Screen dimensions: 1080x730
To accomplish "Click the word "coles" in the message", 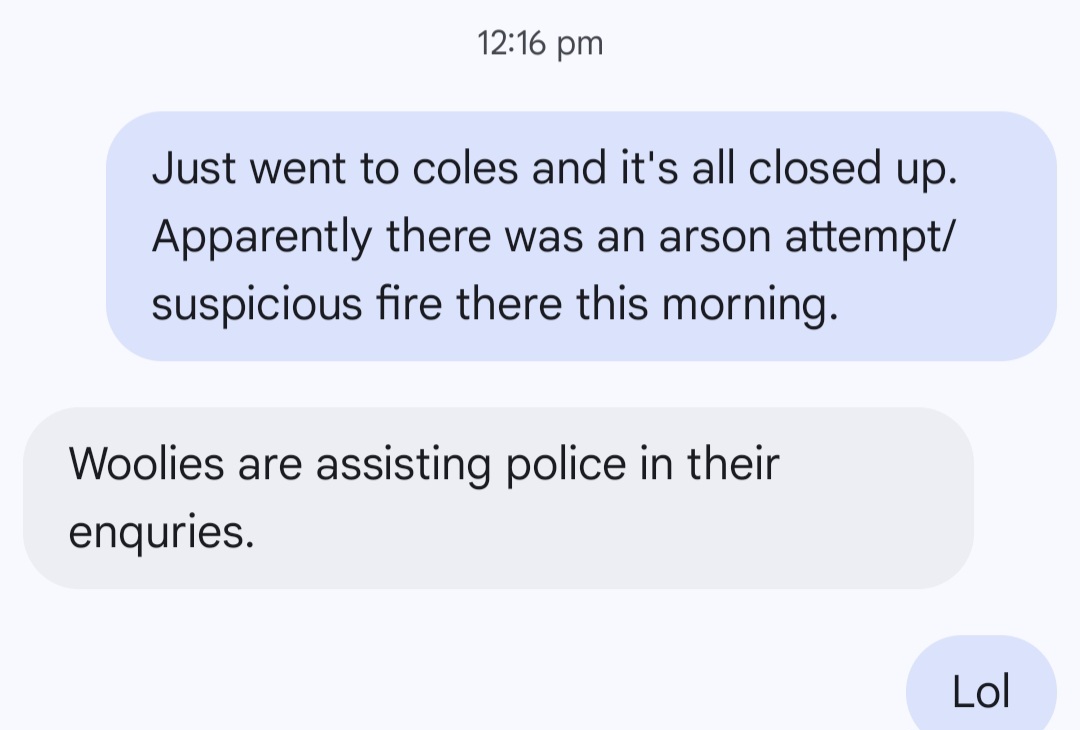I will tap(465, 169).
